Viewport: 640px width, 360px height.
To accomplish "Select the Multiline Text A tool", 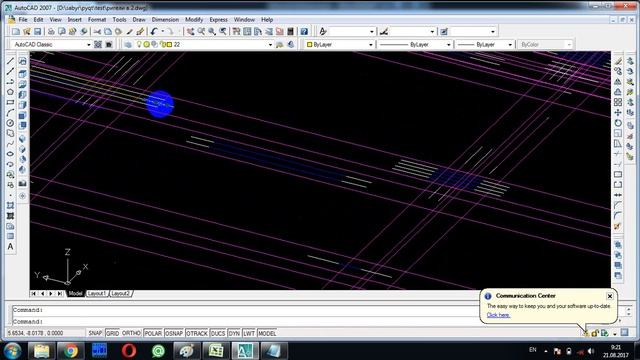I will [10, 247].
